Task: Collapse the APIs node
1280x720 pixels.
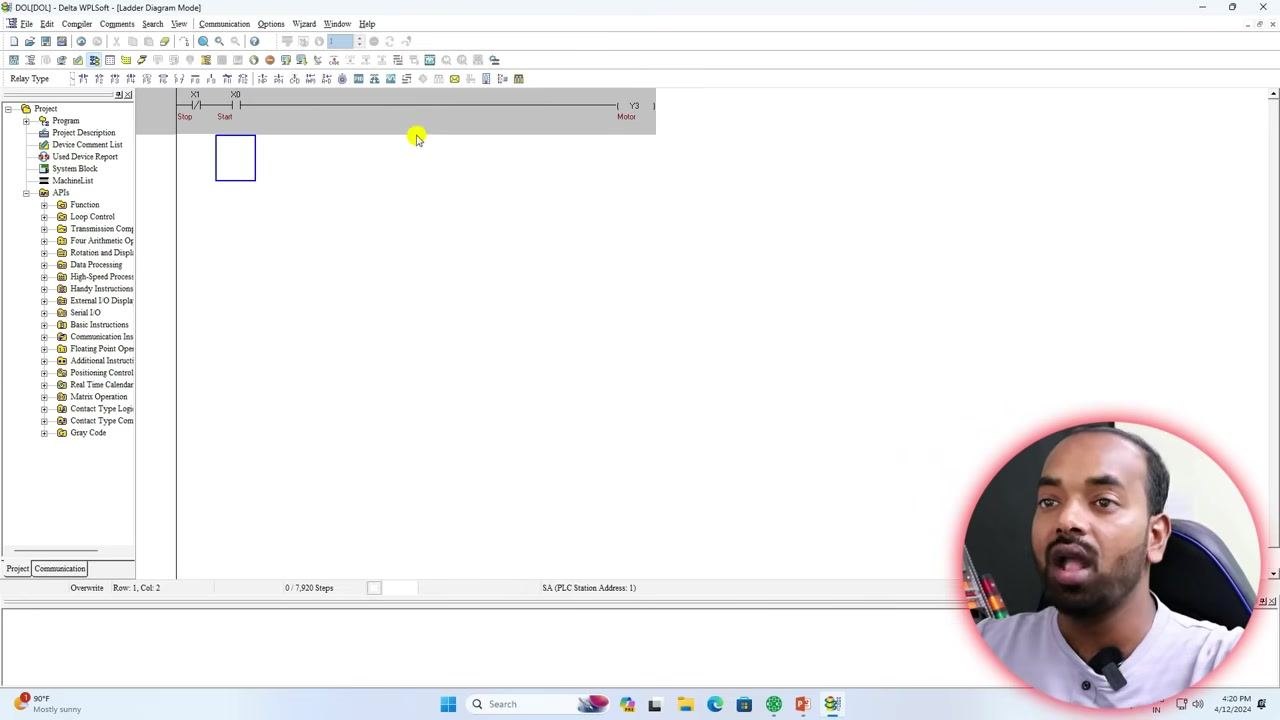Action: 26,193
